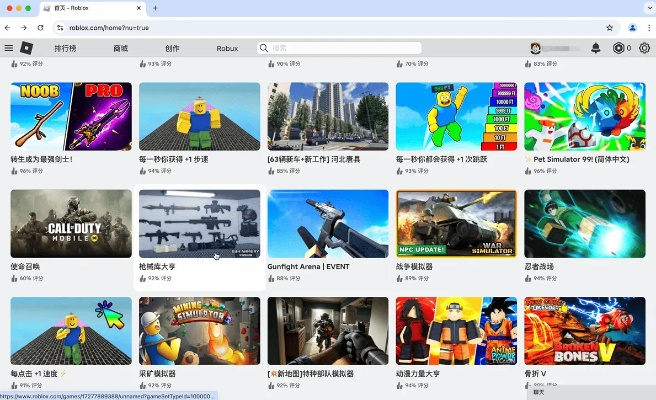
Task: Click the thumbs-up icon under 河北唐县
Action: 271,171
